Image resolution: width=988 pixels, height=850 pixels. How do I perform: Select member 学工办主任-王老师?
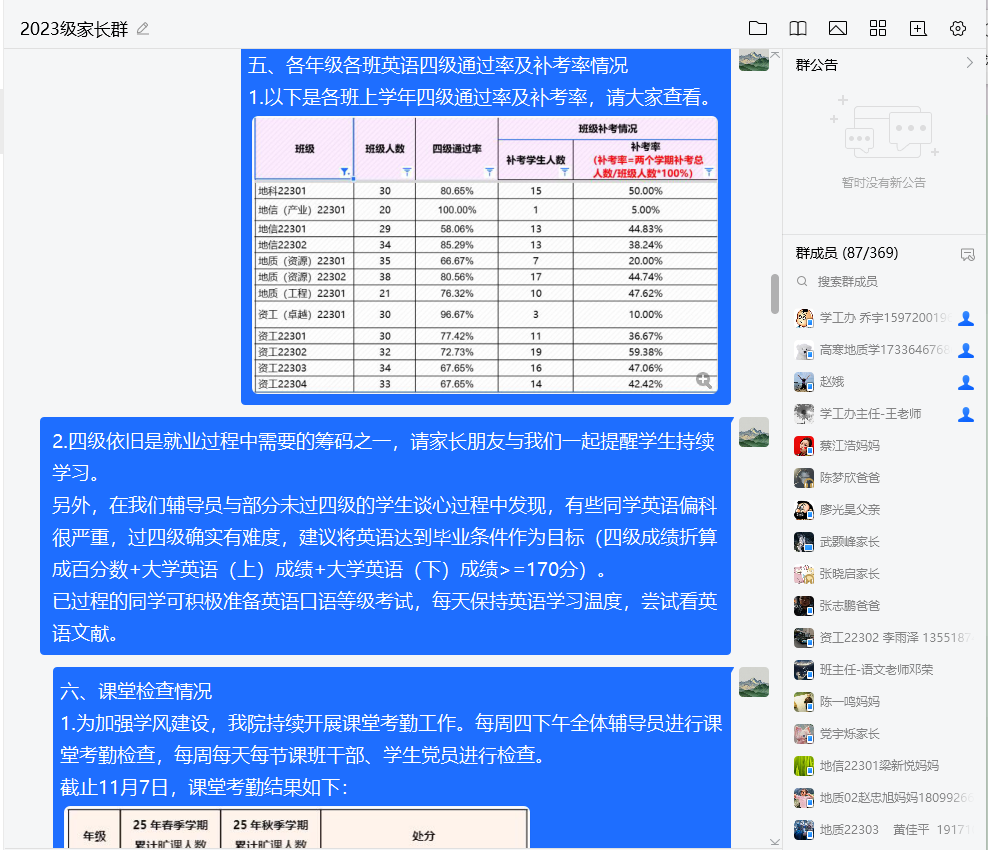[x=870, y=414]
